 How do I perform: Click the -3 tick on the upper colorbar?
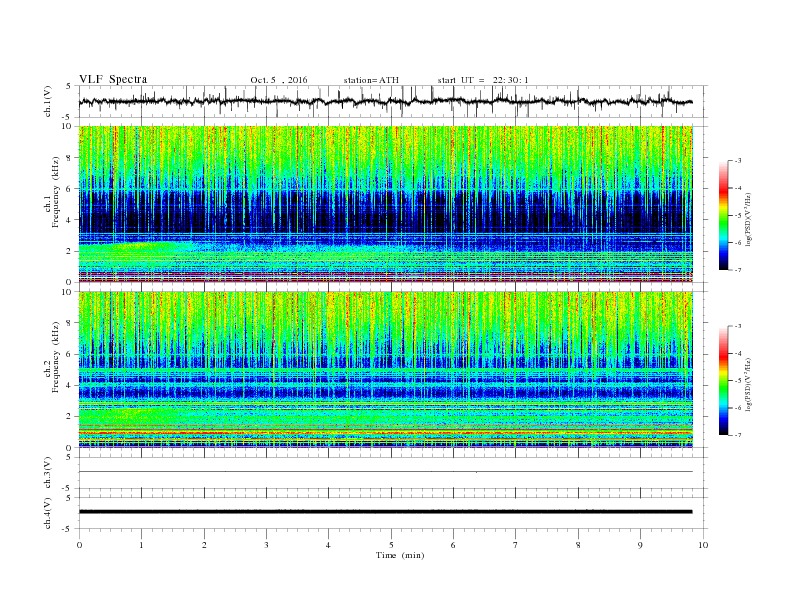[x=737, y=161]
